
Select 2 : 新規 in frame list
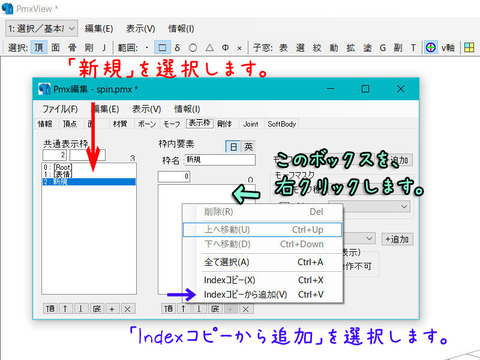click(x=89, y=181)
